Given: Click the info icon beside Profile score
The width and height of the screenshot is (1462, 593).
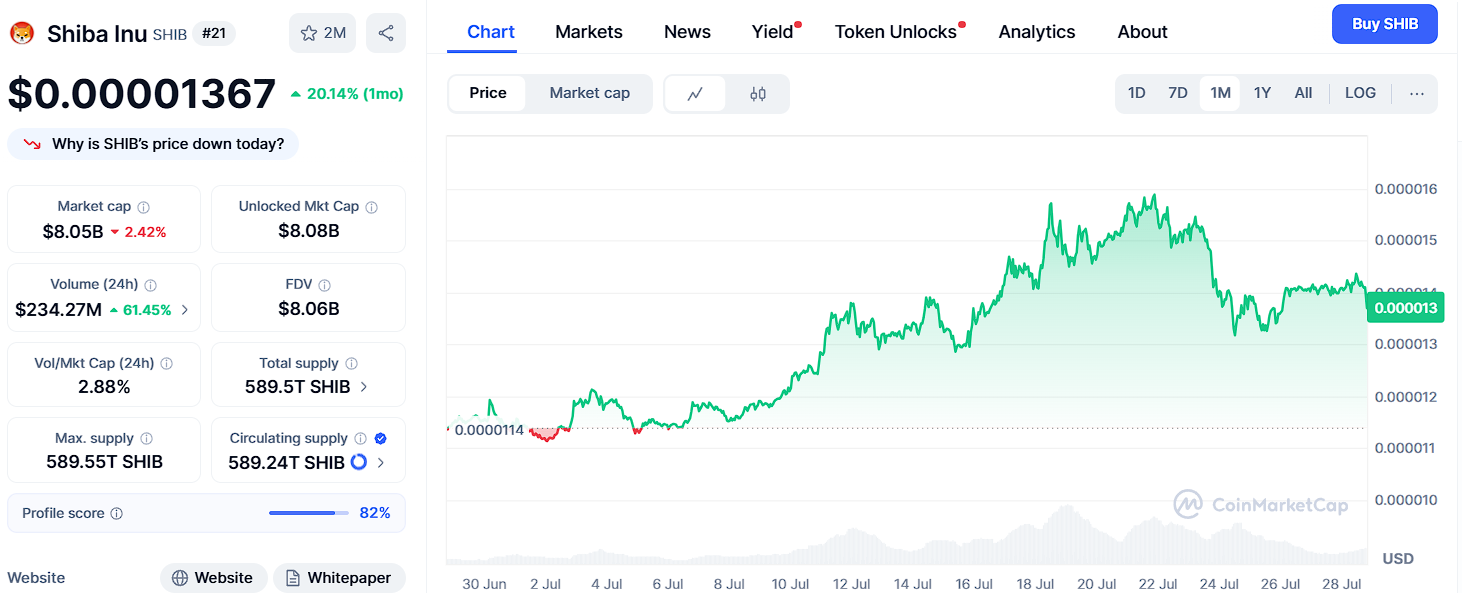Looking at the screenshot, I should pos(117,514).
